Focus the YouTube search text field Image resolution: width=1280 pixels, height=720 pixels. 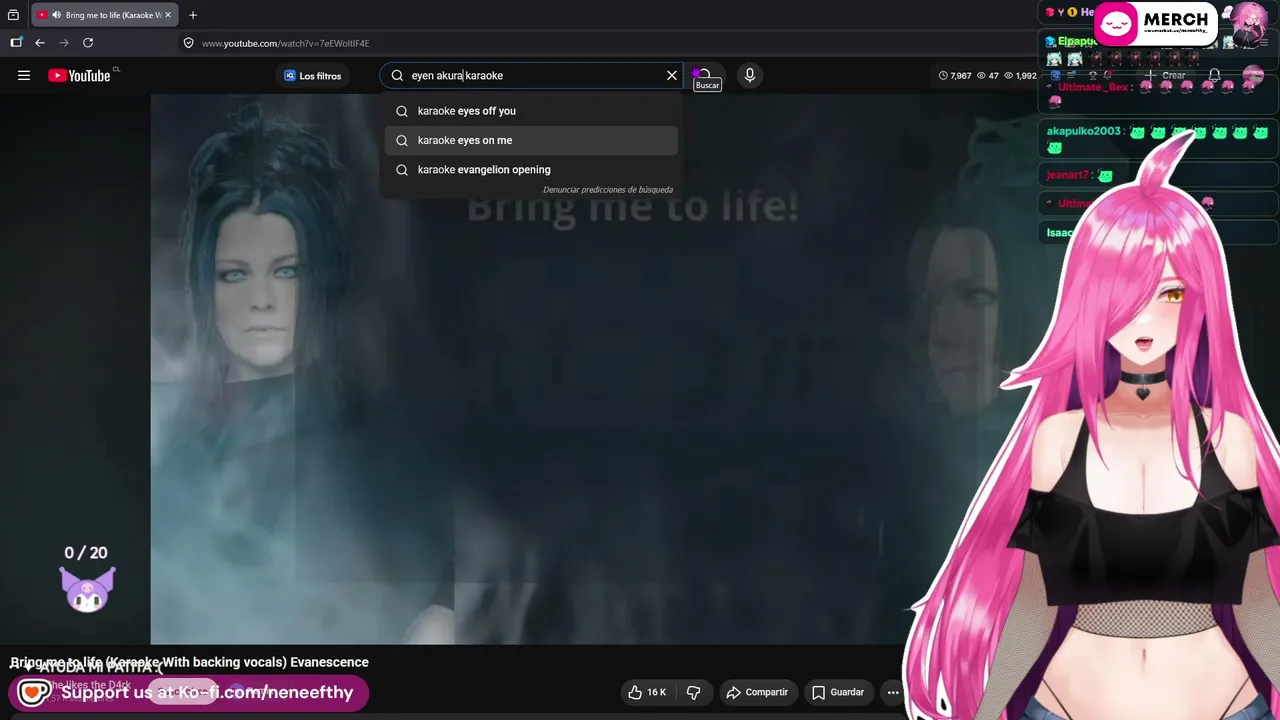pyautogui.click(x=530, y=76)
